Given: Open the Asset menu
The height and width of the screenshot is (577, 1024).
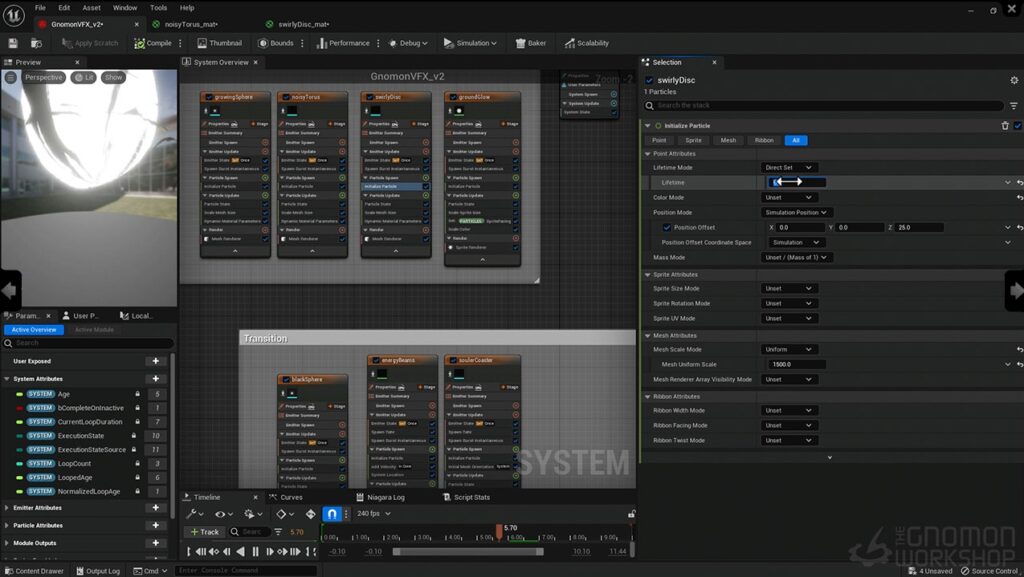Looking at the screenshot, I should point(91,8).
